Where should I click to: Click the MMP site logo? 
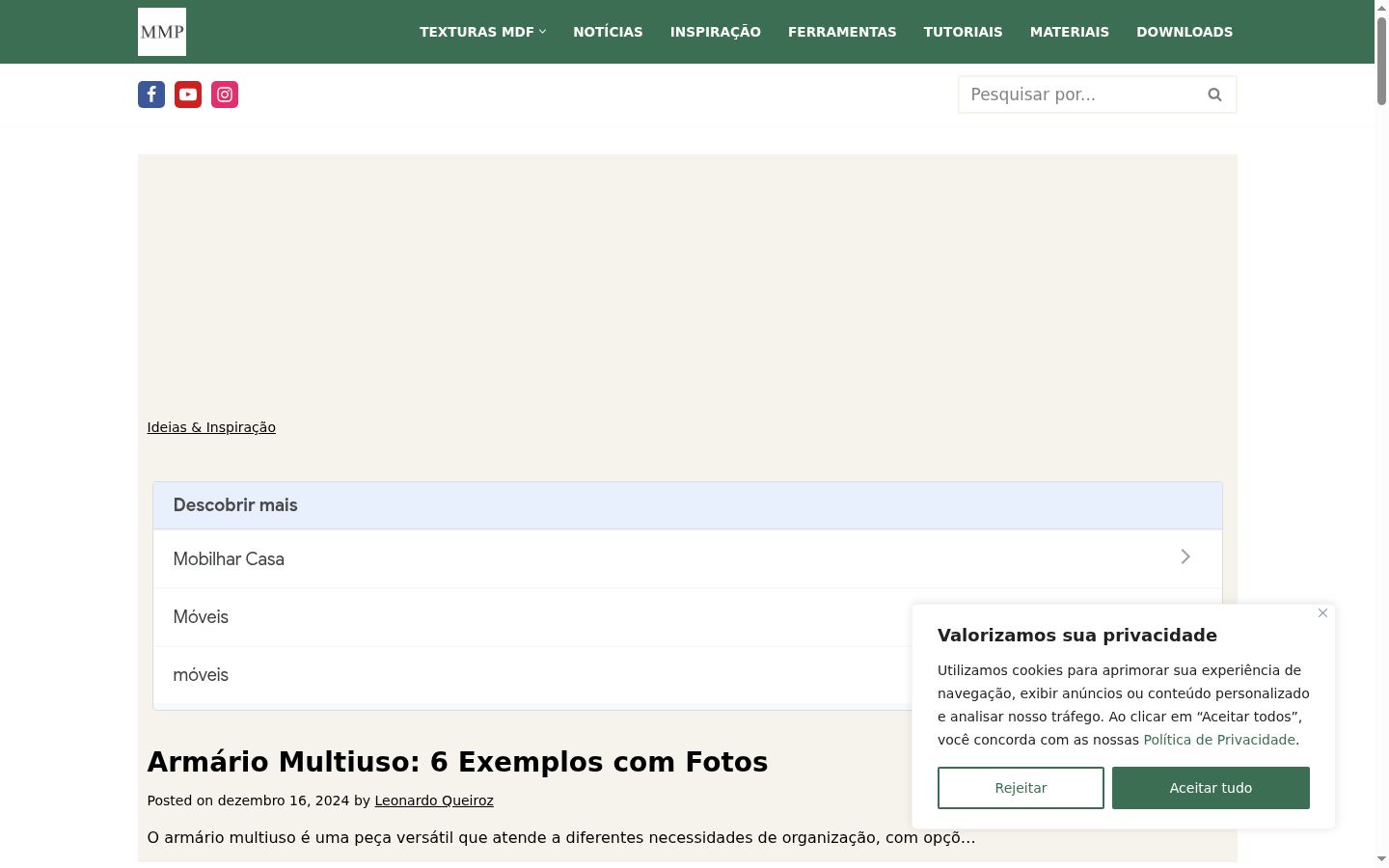pyautogui.click(x=162, y=32)
